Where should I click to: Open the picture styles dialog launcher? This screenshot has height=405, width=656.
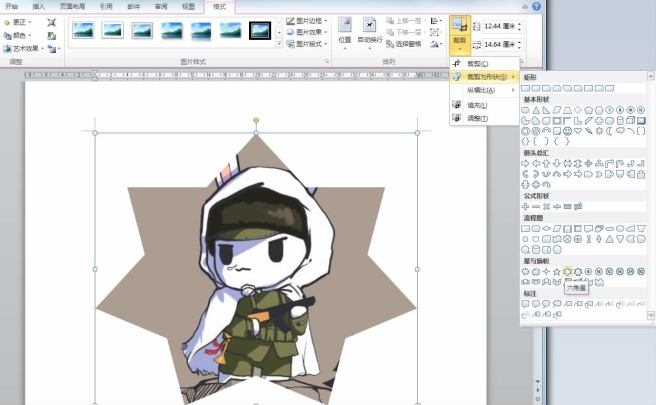[x=327, y=62]
